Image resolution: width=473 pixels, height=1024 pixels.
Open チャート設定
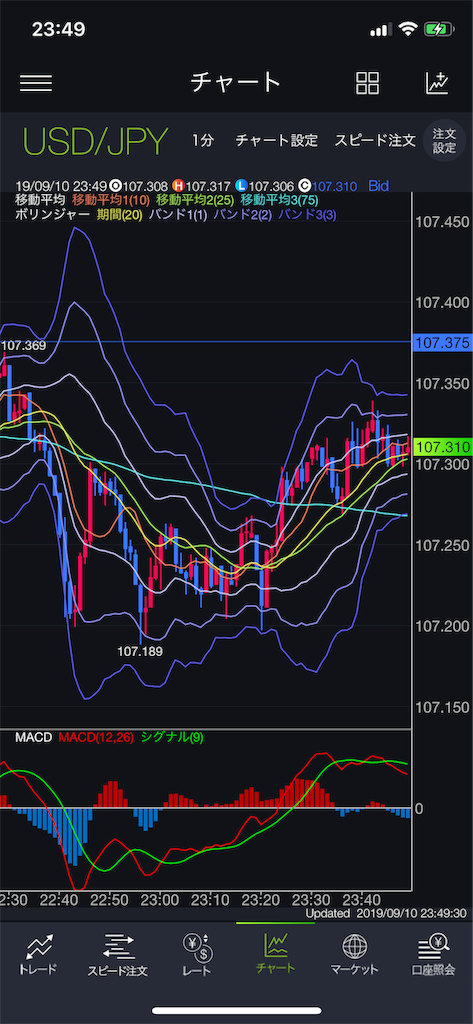277,140
